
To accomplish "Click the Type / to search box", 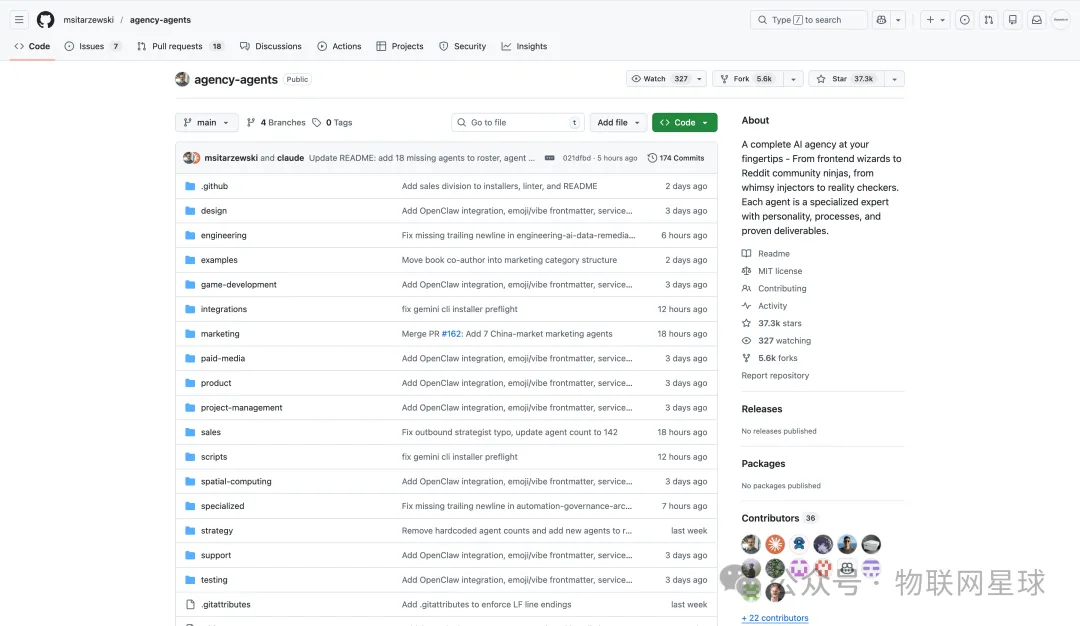I will [809, 20].
